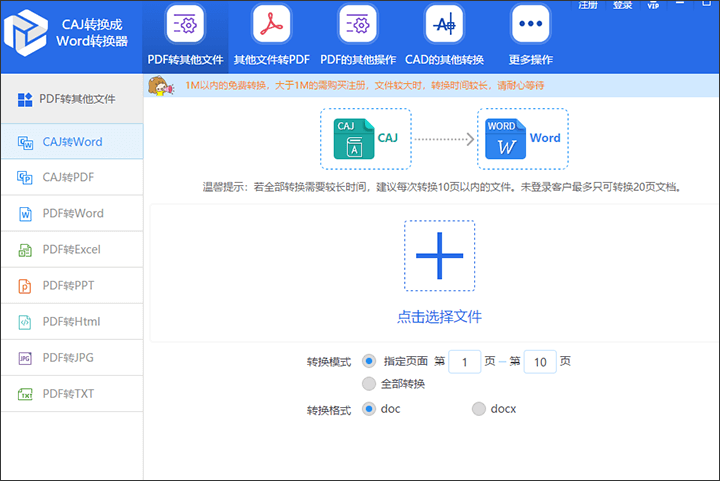
Task: Select PDF转PPT in sidebar
Action: (x=72, y=285)
